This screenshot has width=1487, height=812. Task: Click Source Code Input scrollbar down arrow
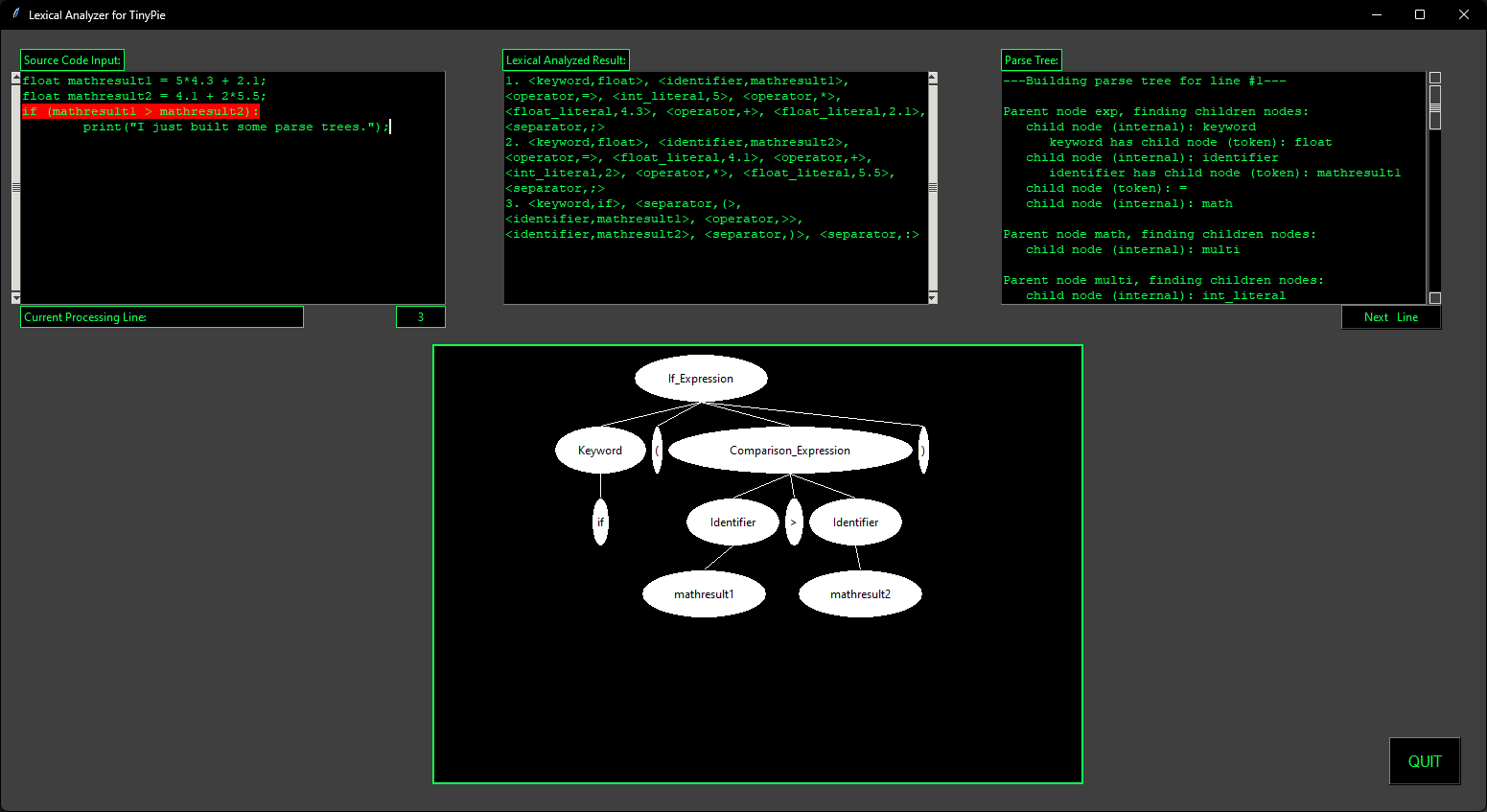(x=15, y=298)
